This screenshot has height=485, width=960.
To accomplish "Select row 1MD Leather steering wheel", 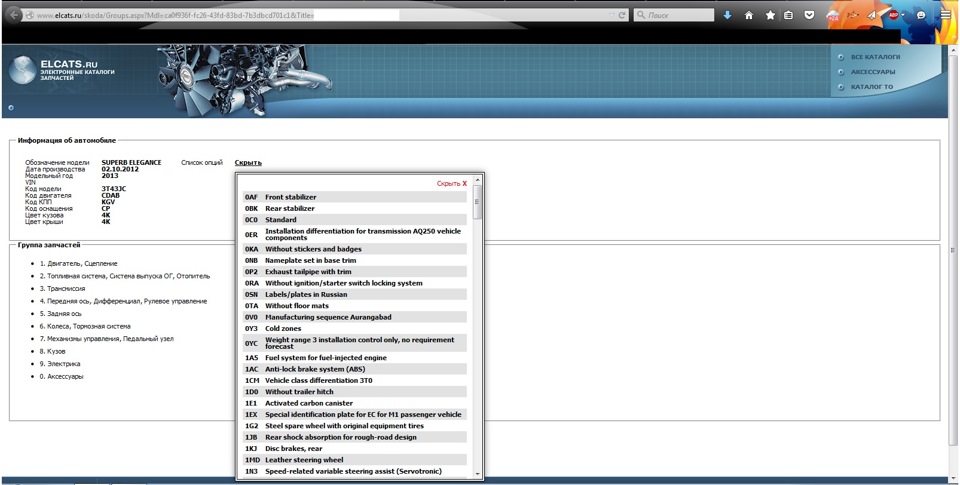I will [354, 460].
